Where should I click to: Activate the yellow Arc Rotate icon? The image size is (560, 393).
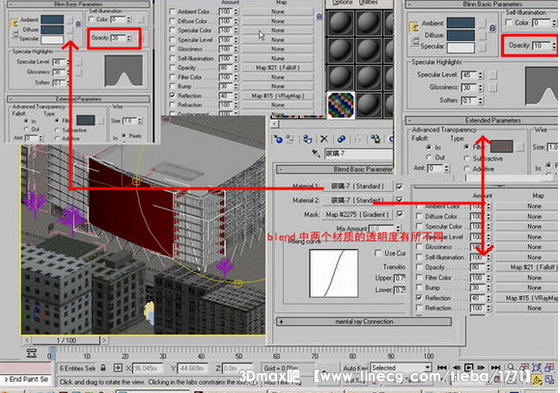point(537,380)
